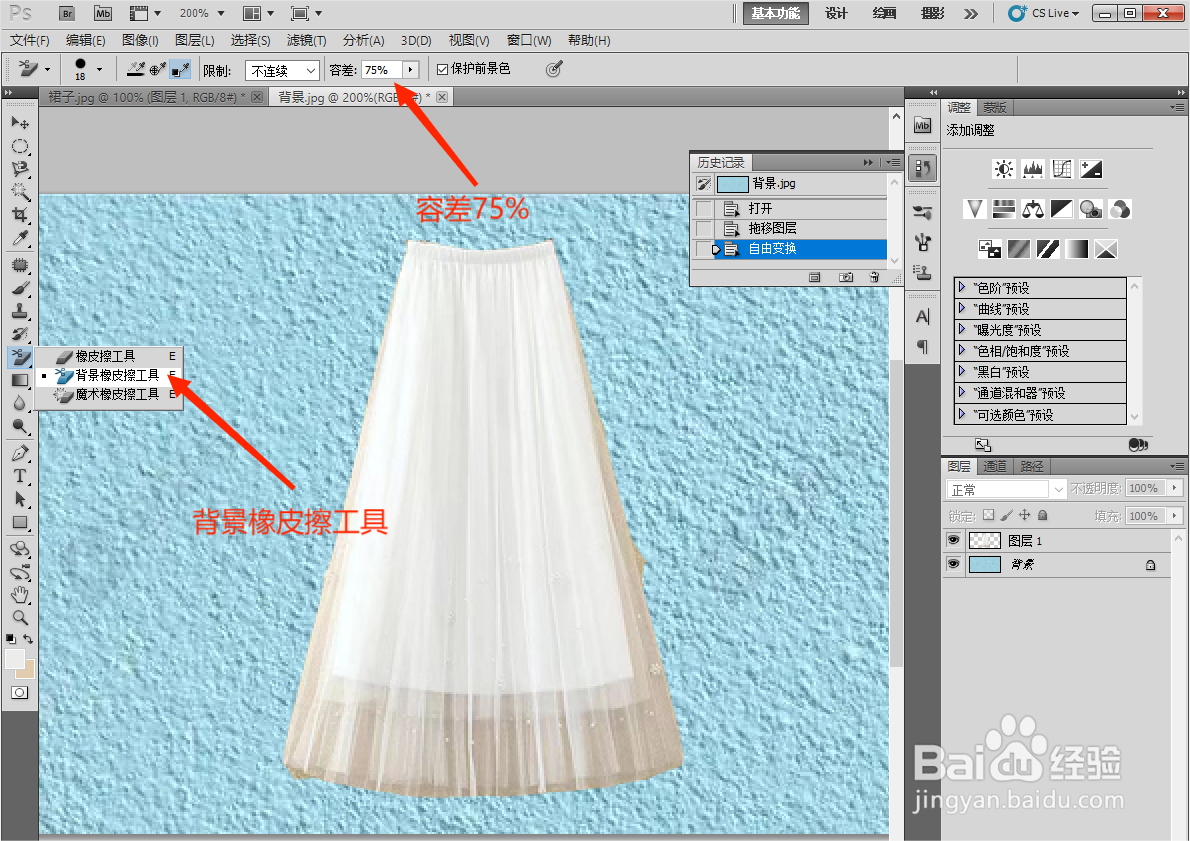The height and width of the screenshot is (841, 1190).
Task: Select the Zoom magnifier tool in toolbox
Action: [20, 617]
